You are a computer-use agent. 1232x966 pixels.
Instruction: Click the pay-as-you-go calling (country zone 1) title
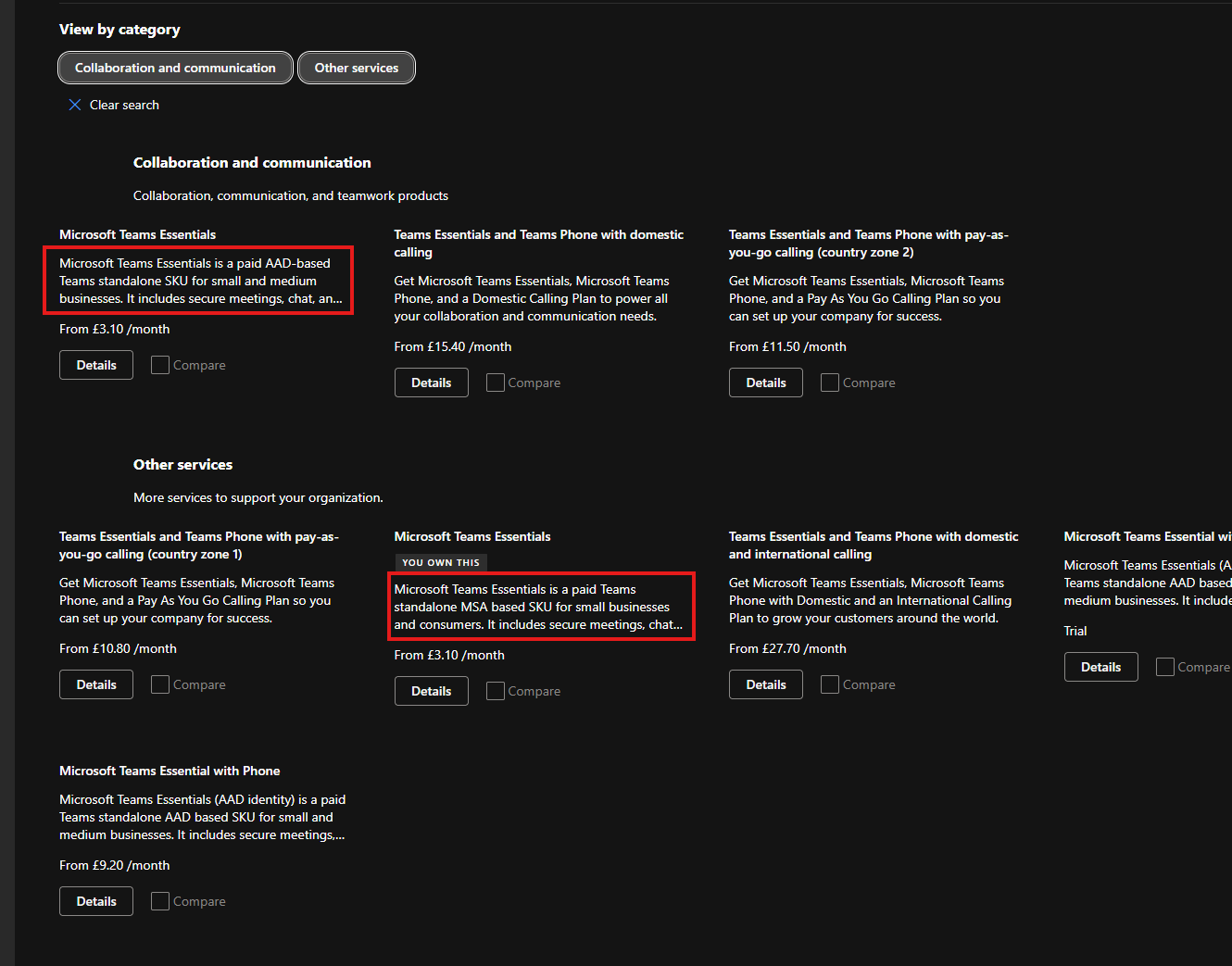tap(199, 546)
